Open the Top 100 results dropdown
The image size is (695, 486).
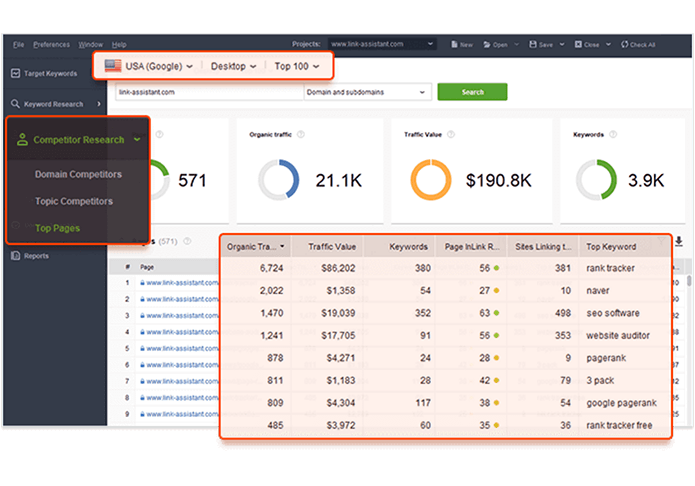297,67
